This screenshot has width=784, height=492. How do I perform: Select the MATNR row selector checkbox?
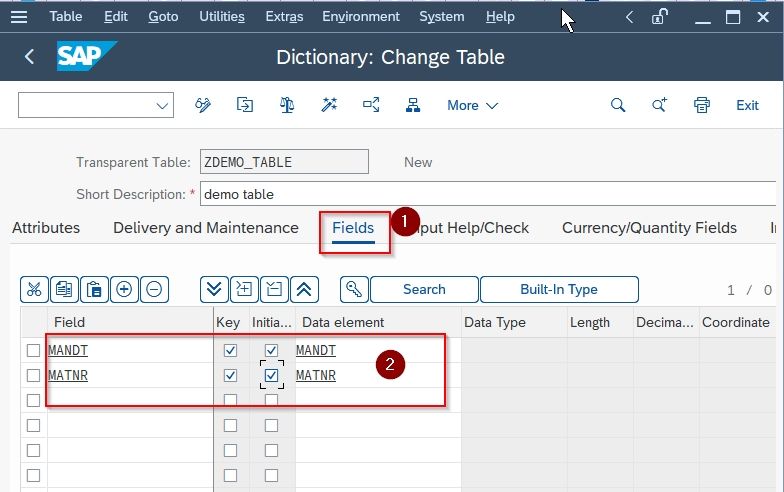[33, 376]
